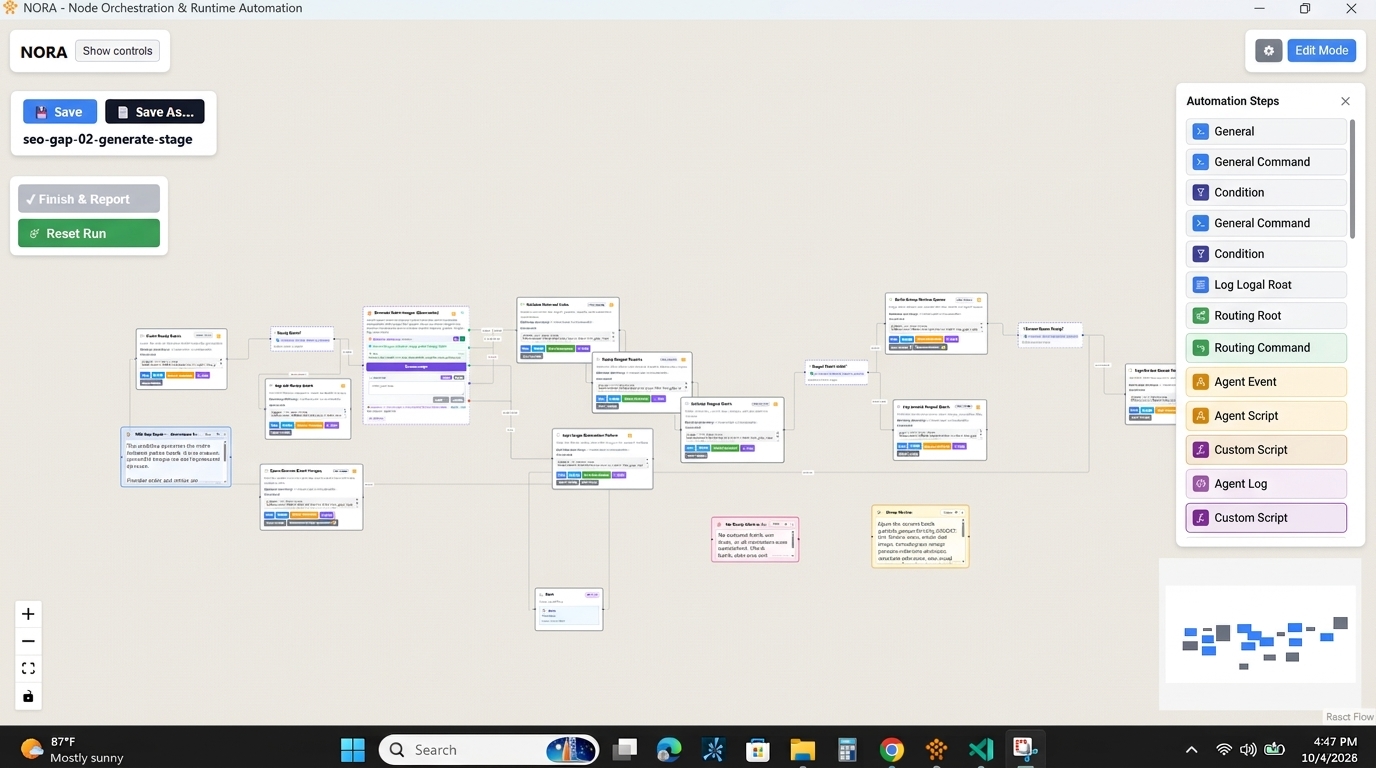Toggle the canvas interactivity lock

tap(28, 696)
